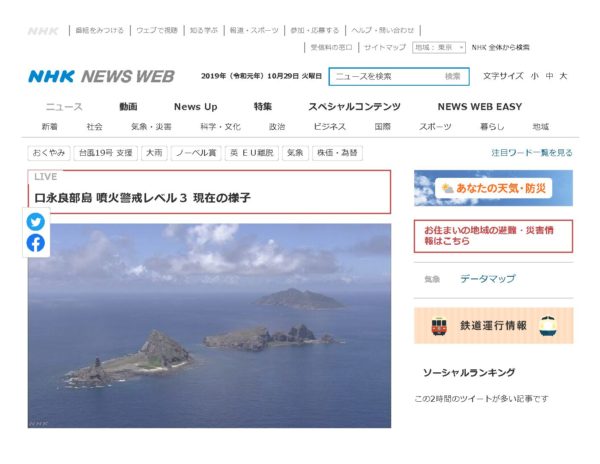600x464 pixels.
Task: Open 参加・応募する top link
Action: (315, 30)
